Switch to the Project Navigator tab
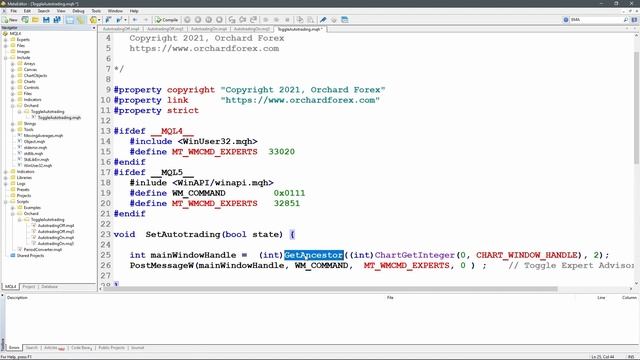This screenshot has height=360, width=640. 29,287
